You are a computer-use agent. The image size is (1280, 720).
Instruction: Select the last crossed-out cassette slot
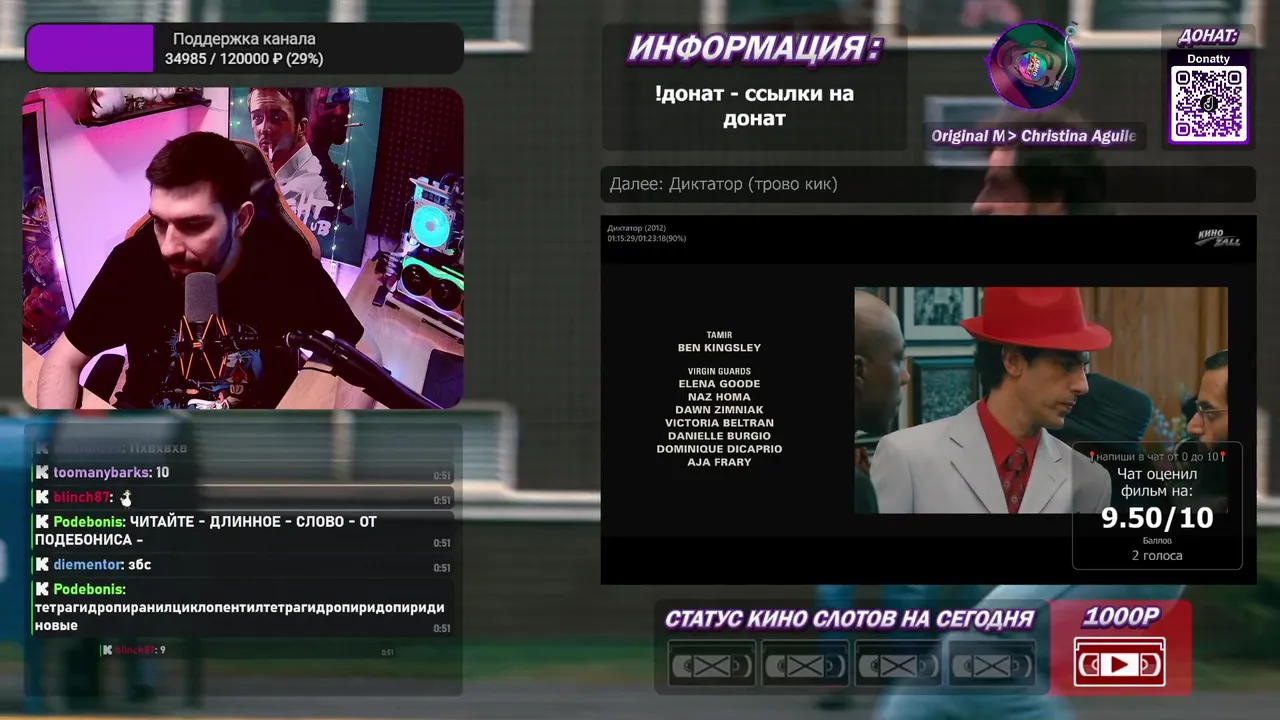click(x=991, y=666)
